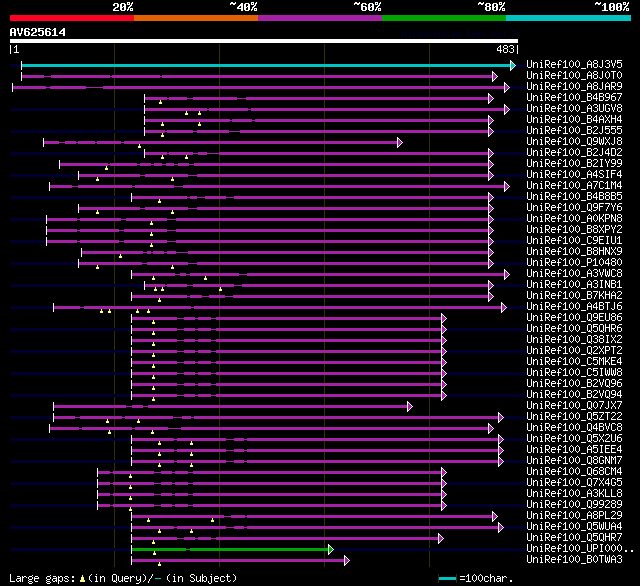Click the yellow gap marker under the UniRef100_B8HNX9 bar
The width and height of the screenshot is (640, 586).
(x=120, y=256)
